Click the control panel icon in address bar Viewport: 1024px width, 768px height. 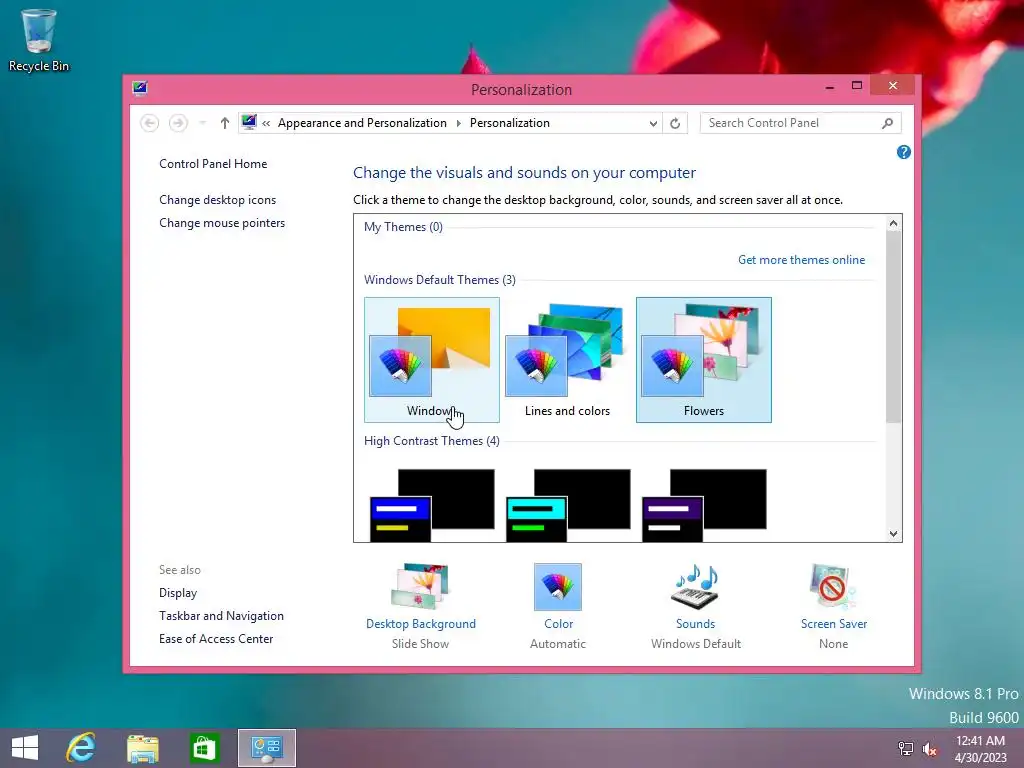click(249, 122)
